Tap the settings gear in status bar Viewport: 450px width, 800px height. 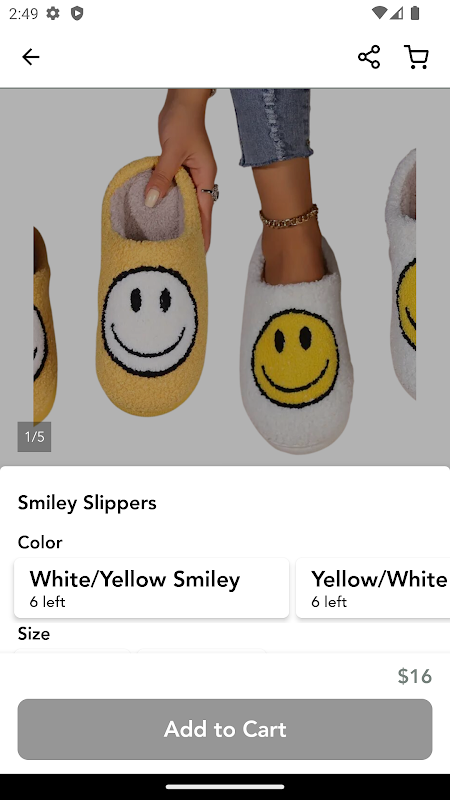click(x=53, y=13)
